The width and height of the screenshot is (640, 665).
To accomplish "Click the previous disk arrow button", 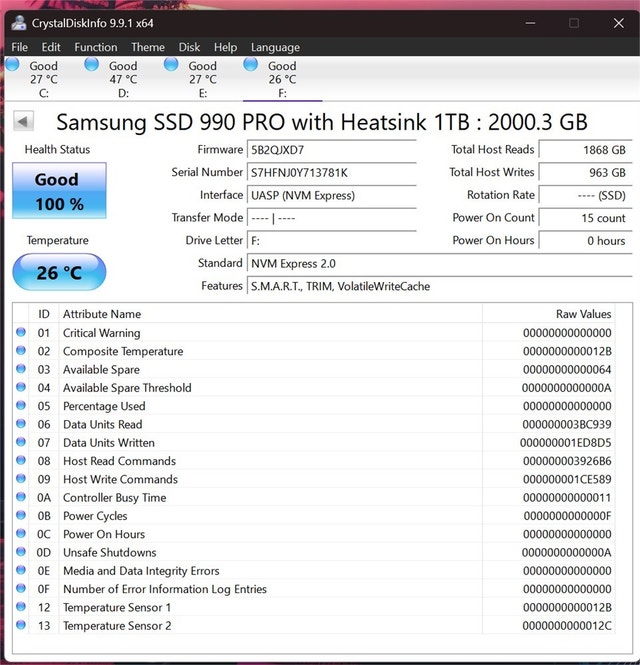I will coord(23,122).
